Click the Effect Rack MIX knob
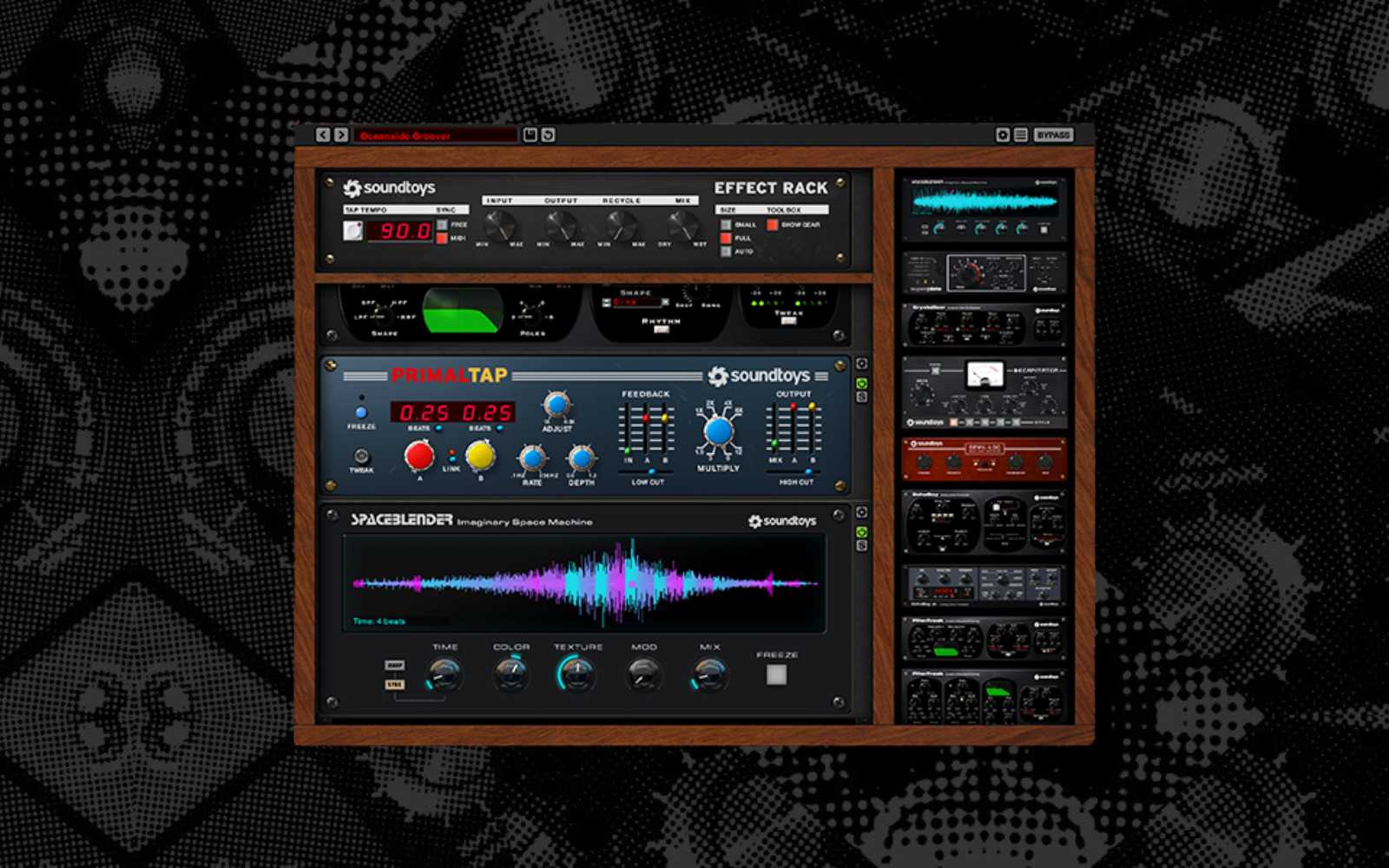Viewport: 1389px width, 868px height. (x=682, y=226)
